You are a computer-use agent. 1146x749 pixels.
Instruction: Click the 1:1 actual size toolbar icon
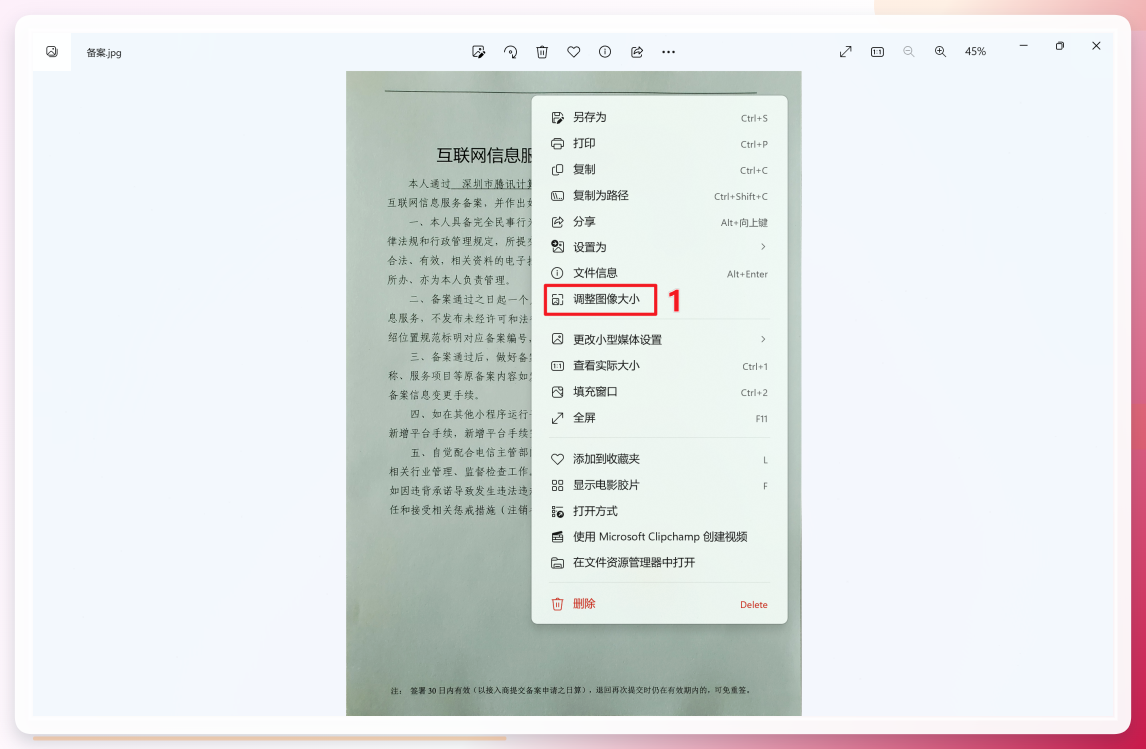point(877,52)
